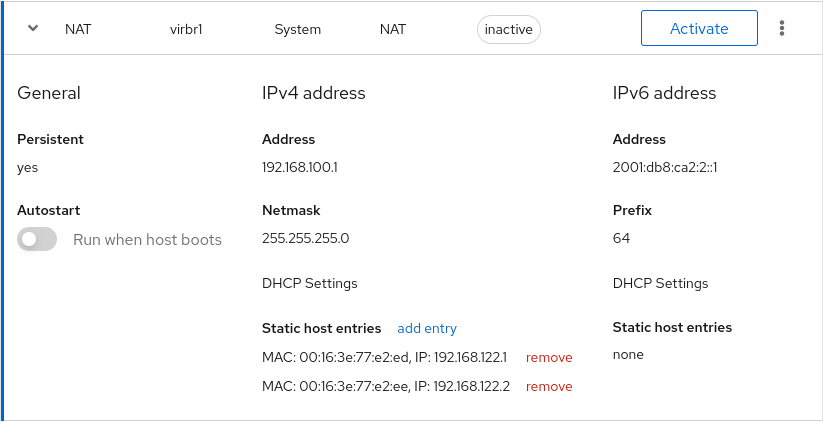
Task: Click the virbr1 device name
Action: tap(187, 29)
